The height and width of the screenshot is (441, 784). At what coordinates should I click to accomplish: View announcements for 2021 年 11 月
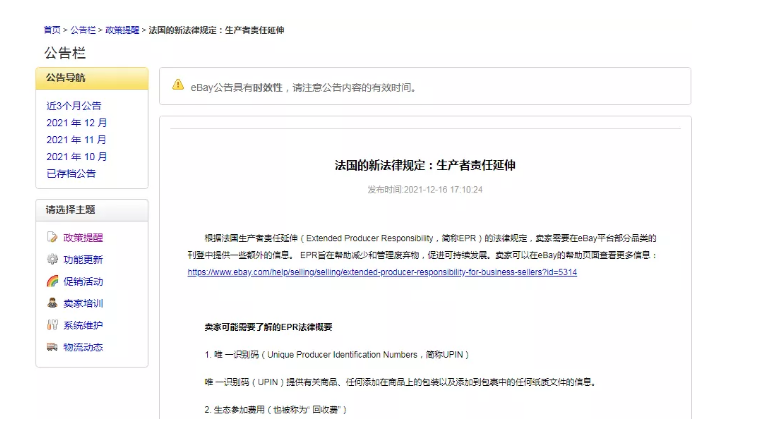(76, 139)
